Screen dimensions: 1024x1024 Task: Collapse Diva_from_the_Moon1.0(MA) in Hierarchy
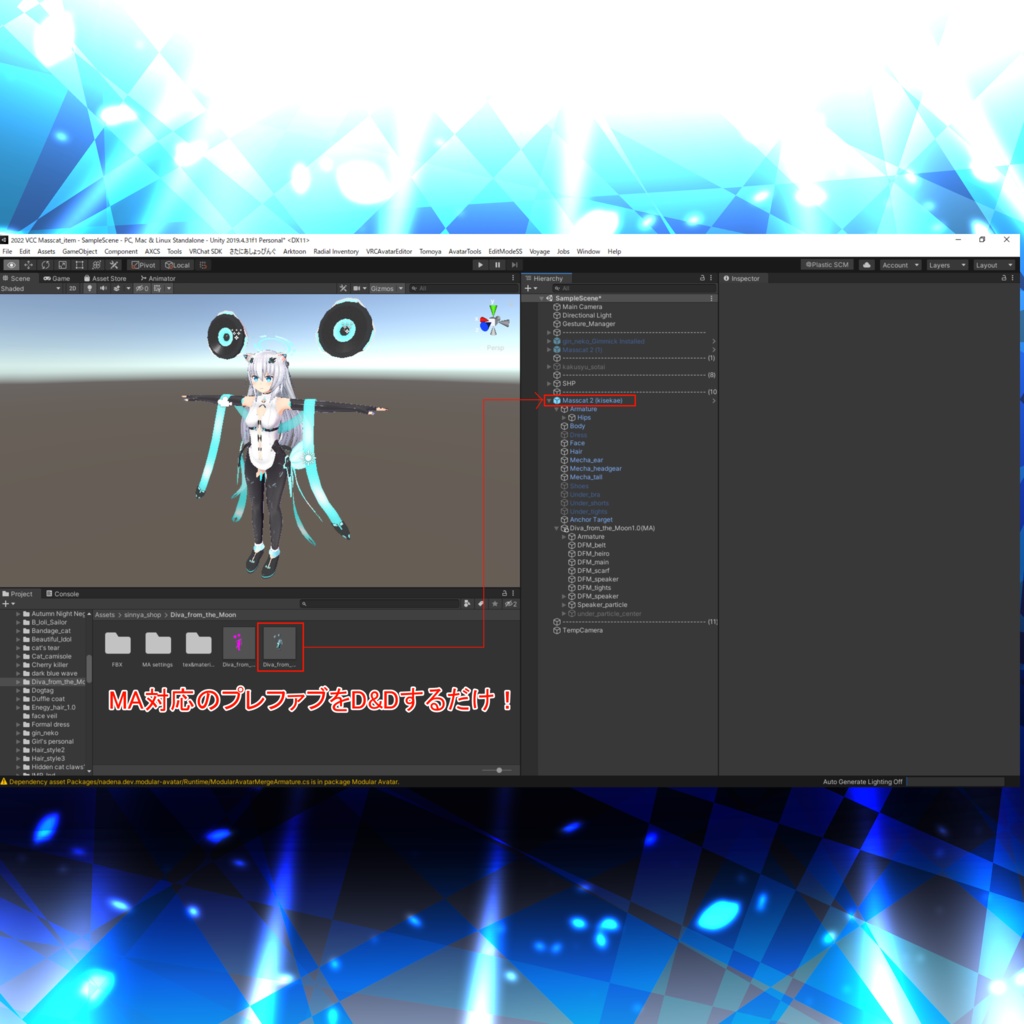(556, 528)
